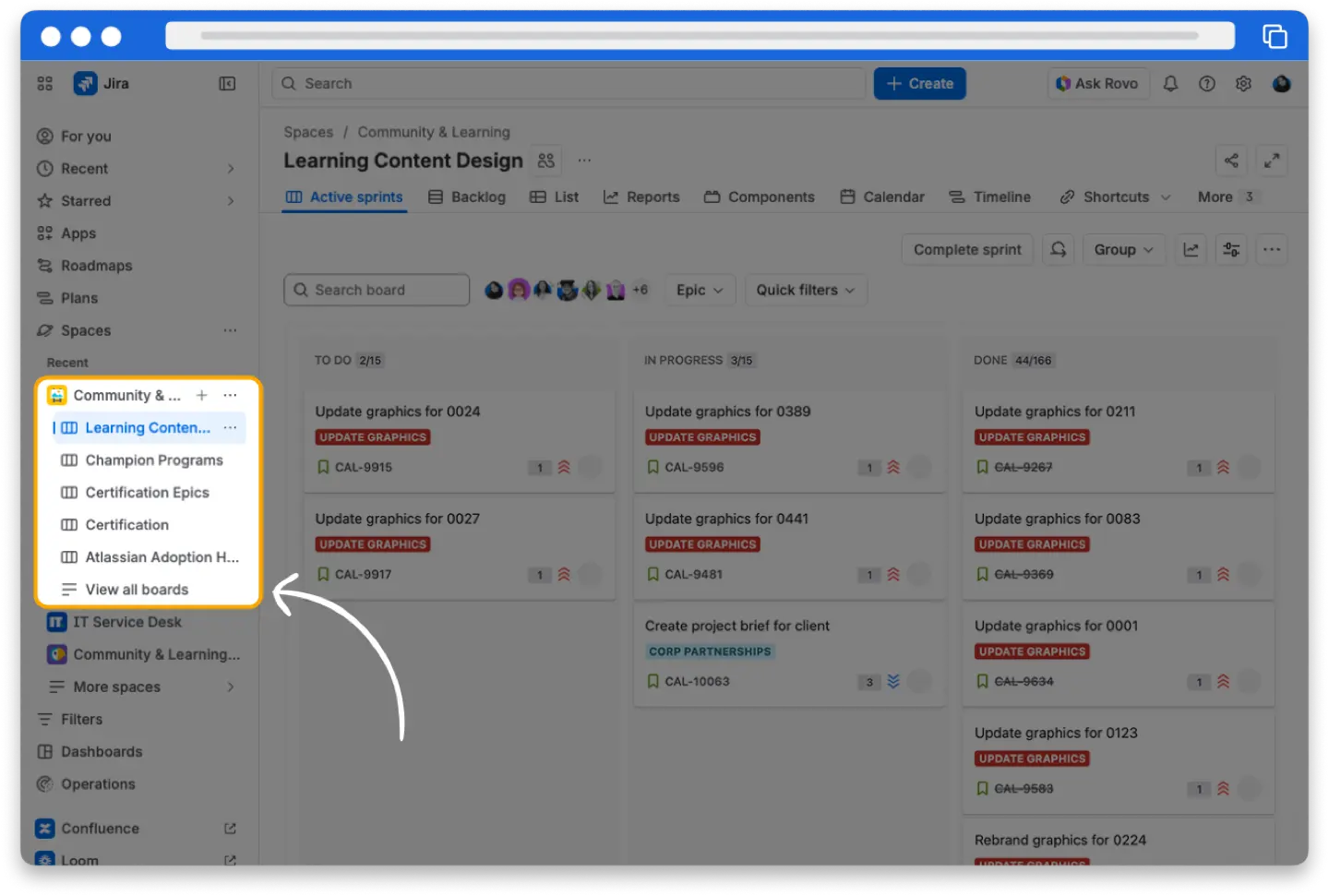The width and height of the screenshot is (1329, 896).
Task: Open the More tabs dropdown
Action: point(1227,197)
